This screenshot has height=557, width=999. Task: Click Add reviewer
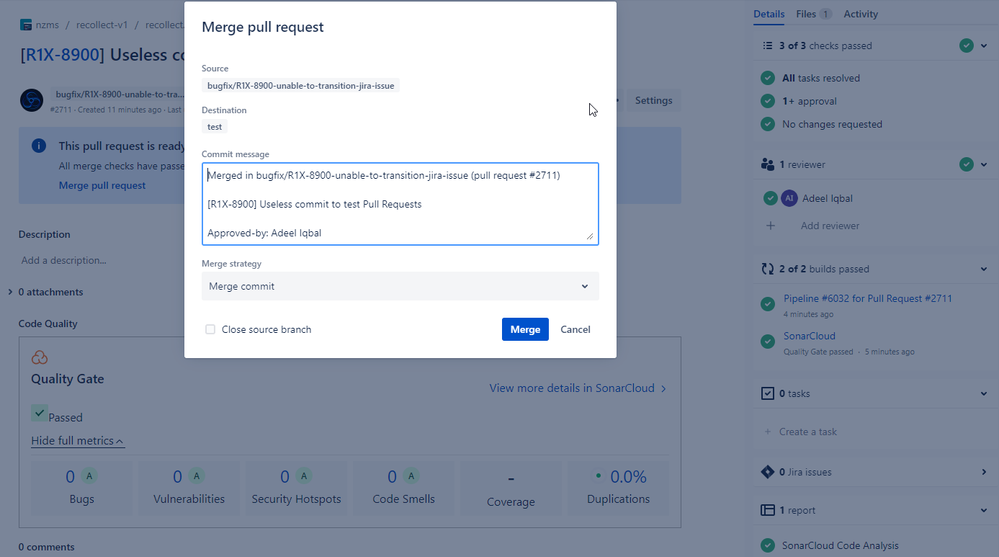click(830, 226)
